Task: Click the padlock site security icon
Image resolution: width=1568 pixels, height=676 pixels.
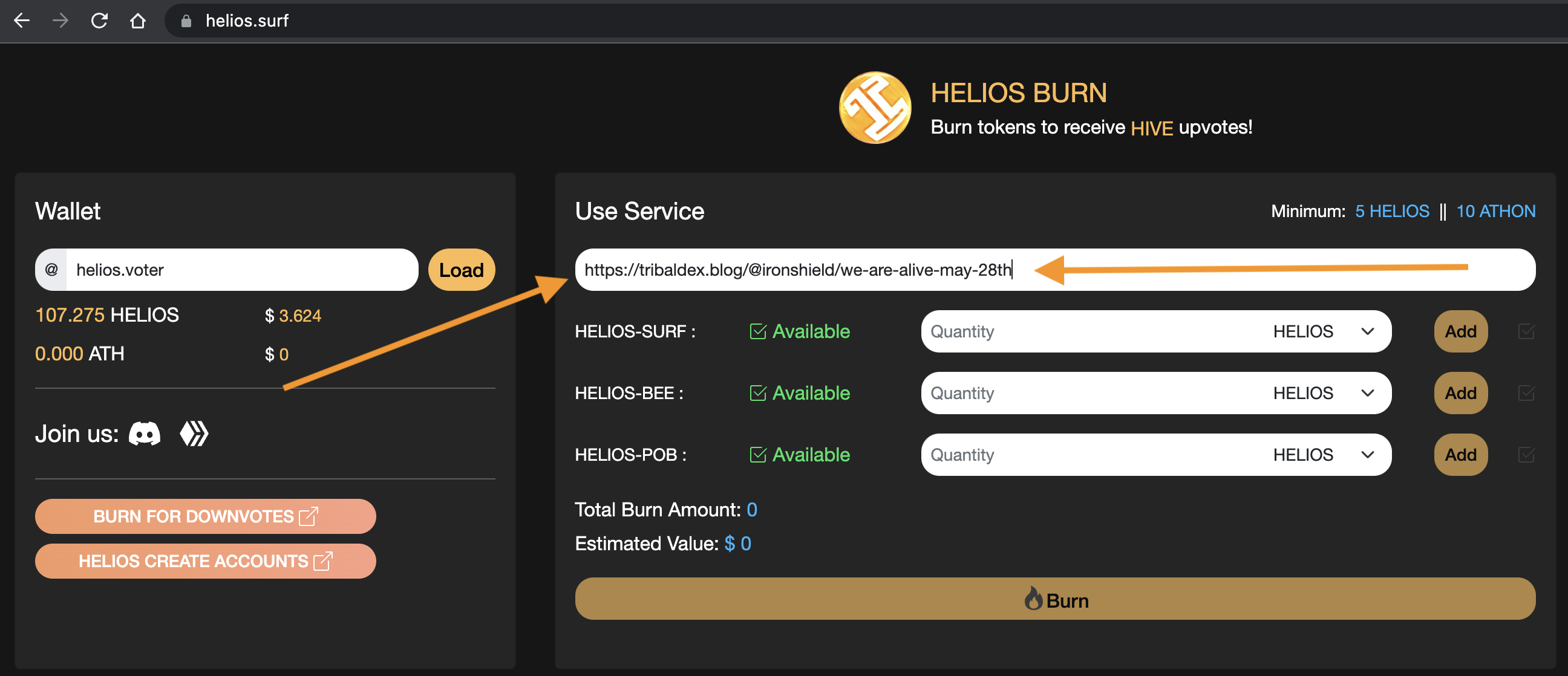Action: [186, 21]
